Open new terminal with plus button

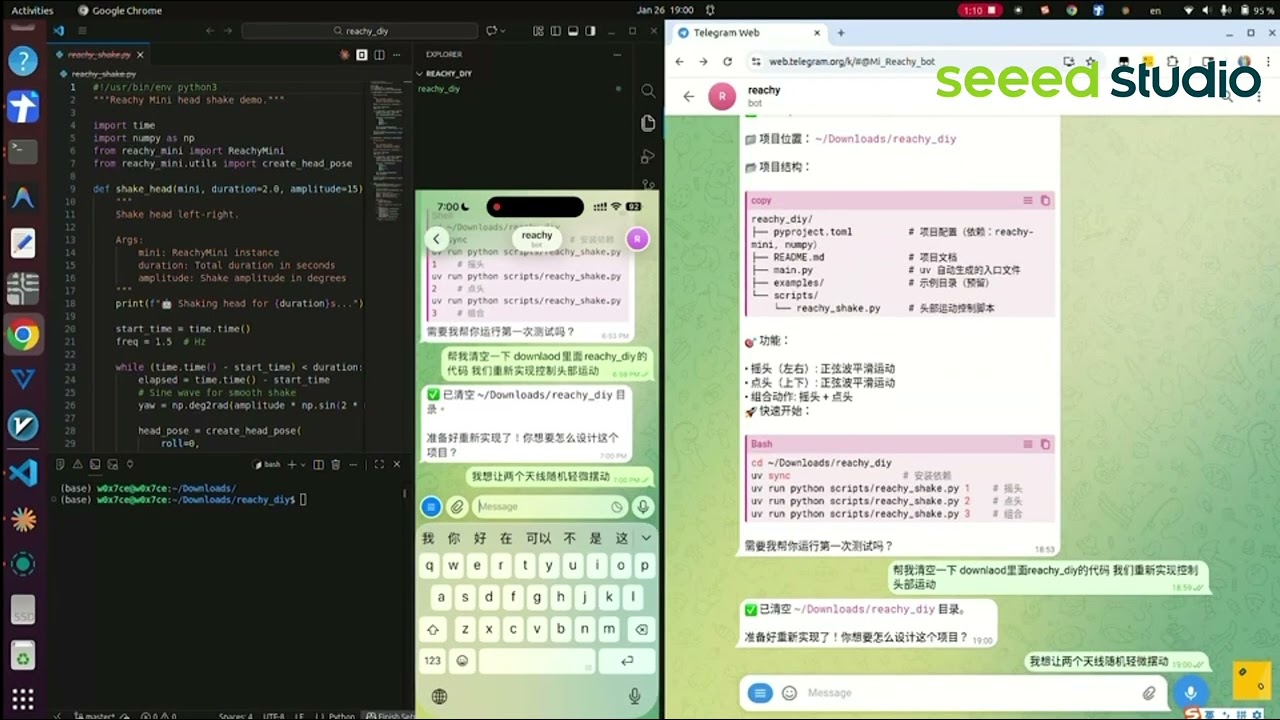pyautogui.click(x=292, y=464)
